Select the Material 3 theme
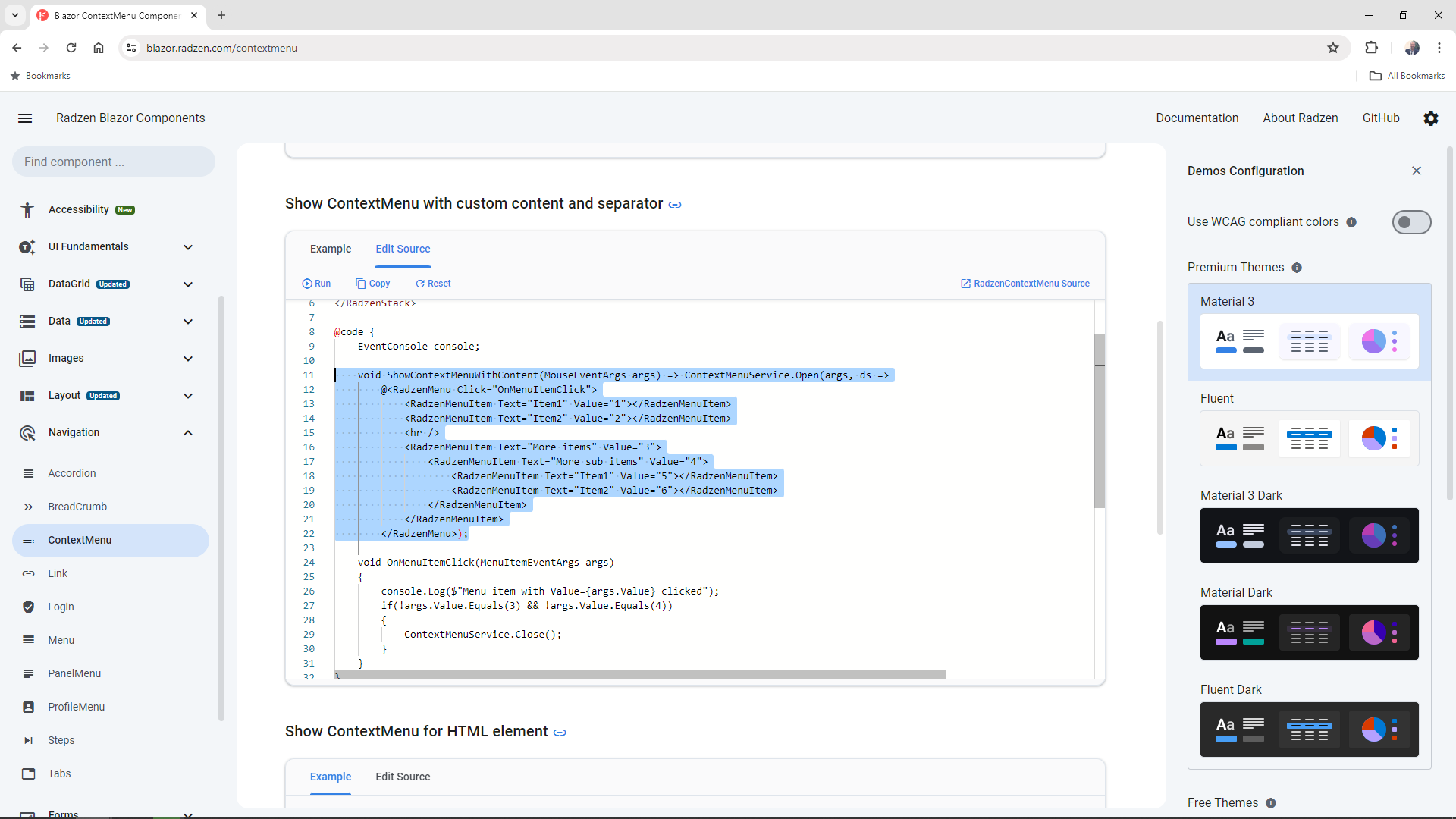1456x819 pixels. click(1309, 331)
